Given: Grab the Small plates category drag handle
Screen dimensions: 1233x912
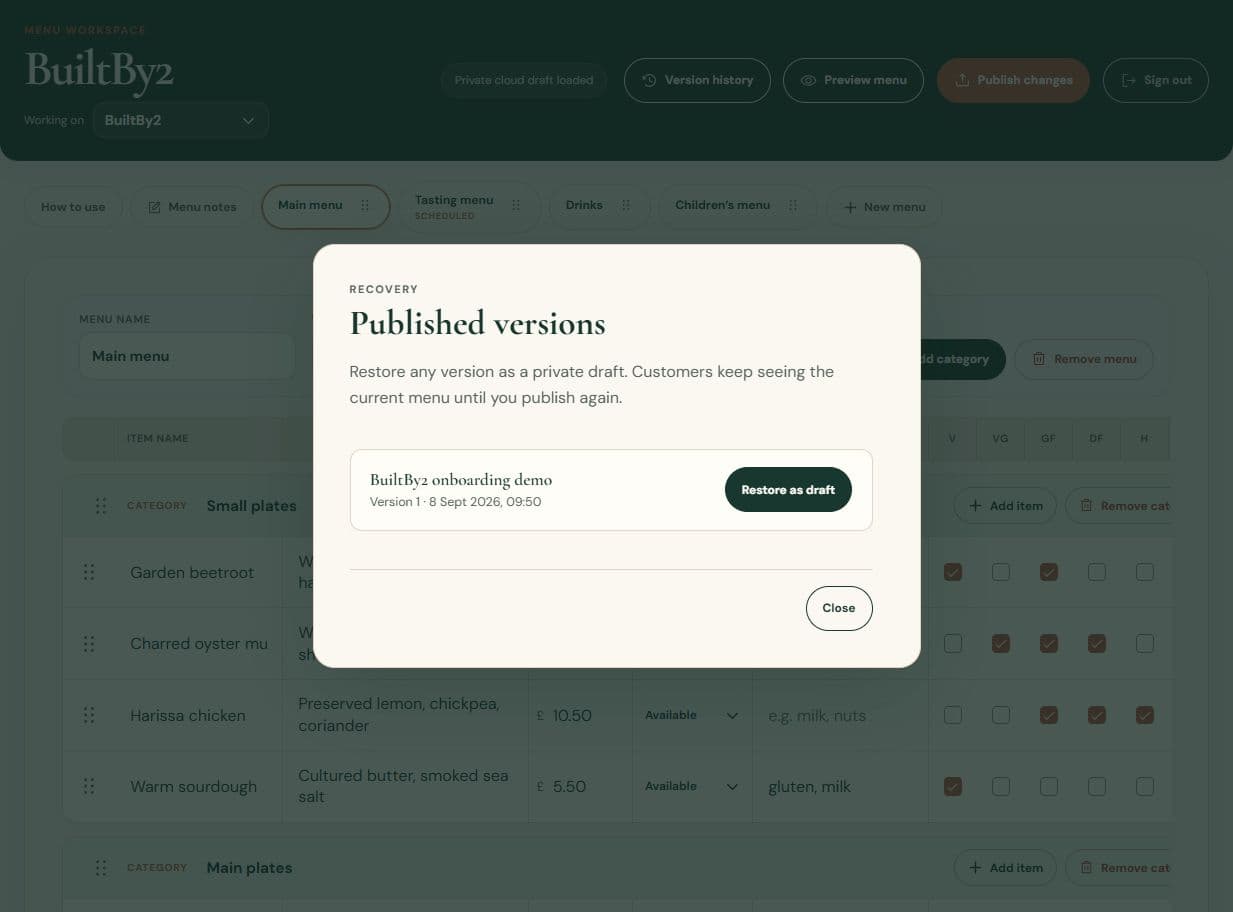Looking at the screenshot, I should [x=101, y=506].
